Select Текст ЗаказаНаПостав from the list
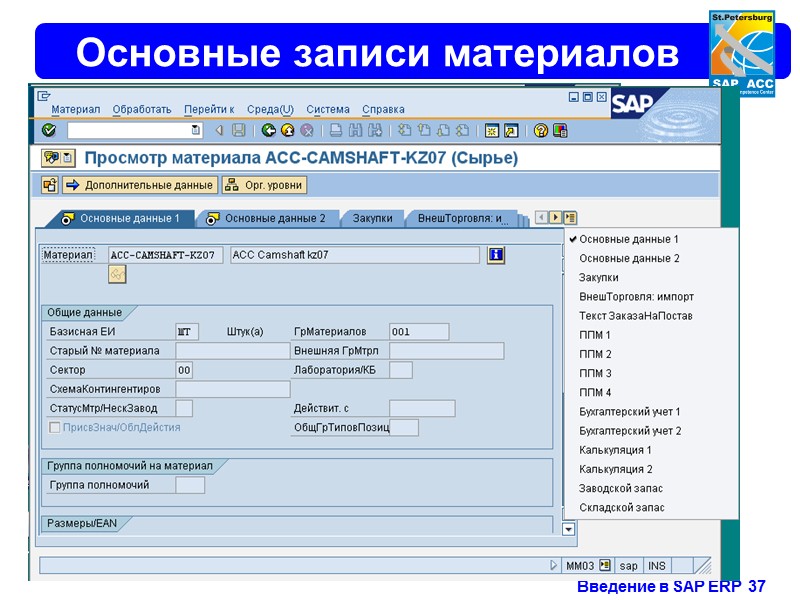The width and height of the screenshot is (800, 600). point(635,316)
